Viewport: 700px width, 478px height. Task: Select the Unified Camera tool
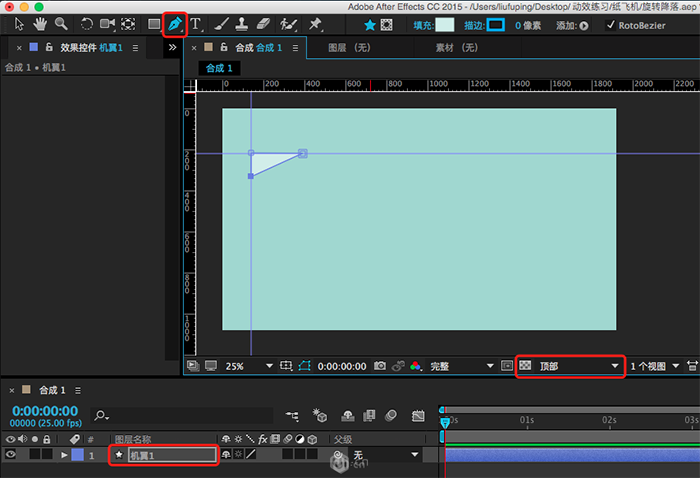[107, 24]
